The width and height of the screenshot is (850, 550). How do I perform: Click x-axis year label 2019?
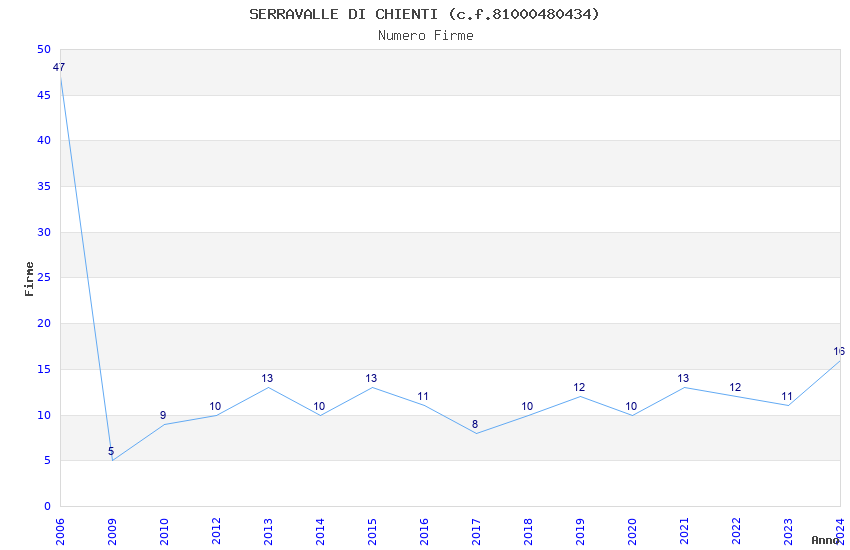coord(581,531)
